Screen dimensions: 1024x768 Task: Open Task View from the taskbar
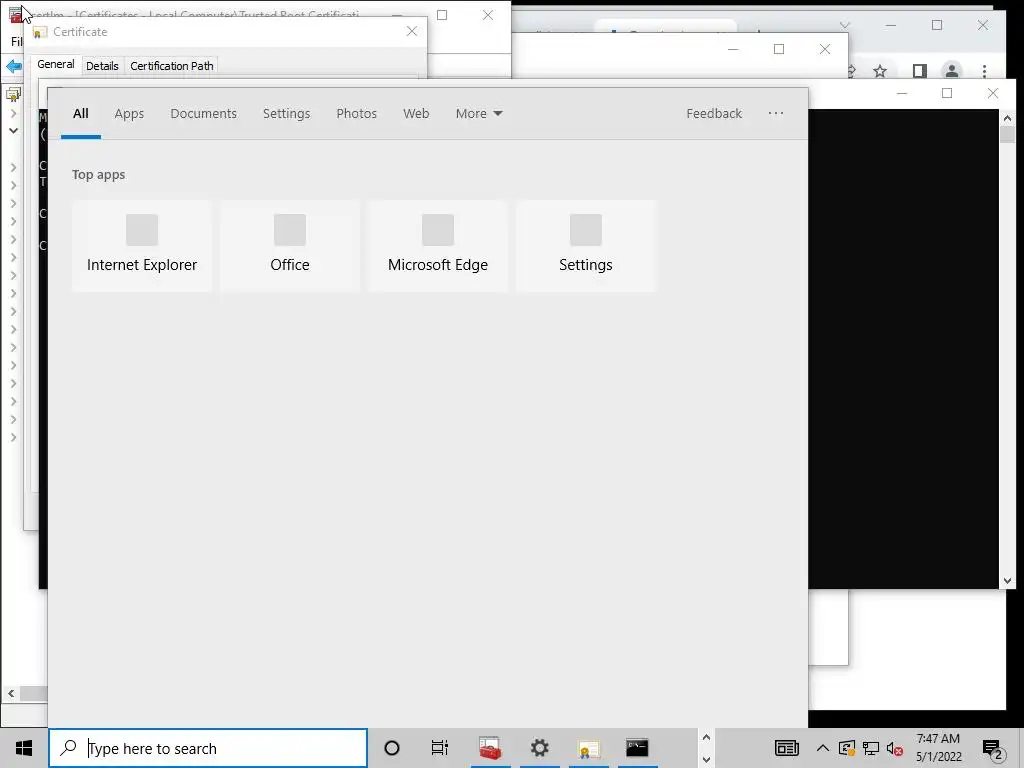coord(440,748)
